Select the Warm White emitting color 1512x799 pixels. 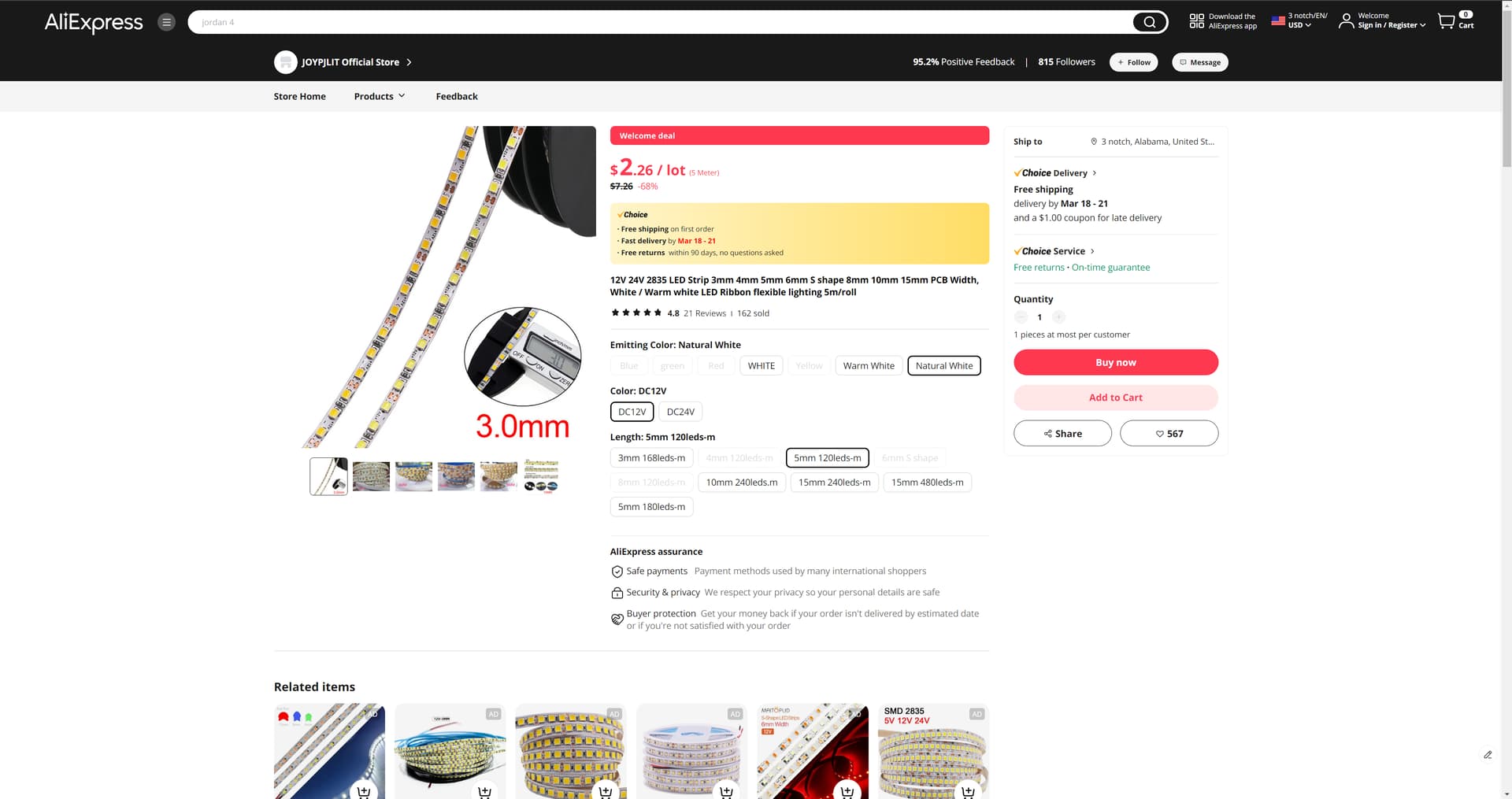[x=869, y=366]
